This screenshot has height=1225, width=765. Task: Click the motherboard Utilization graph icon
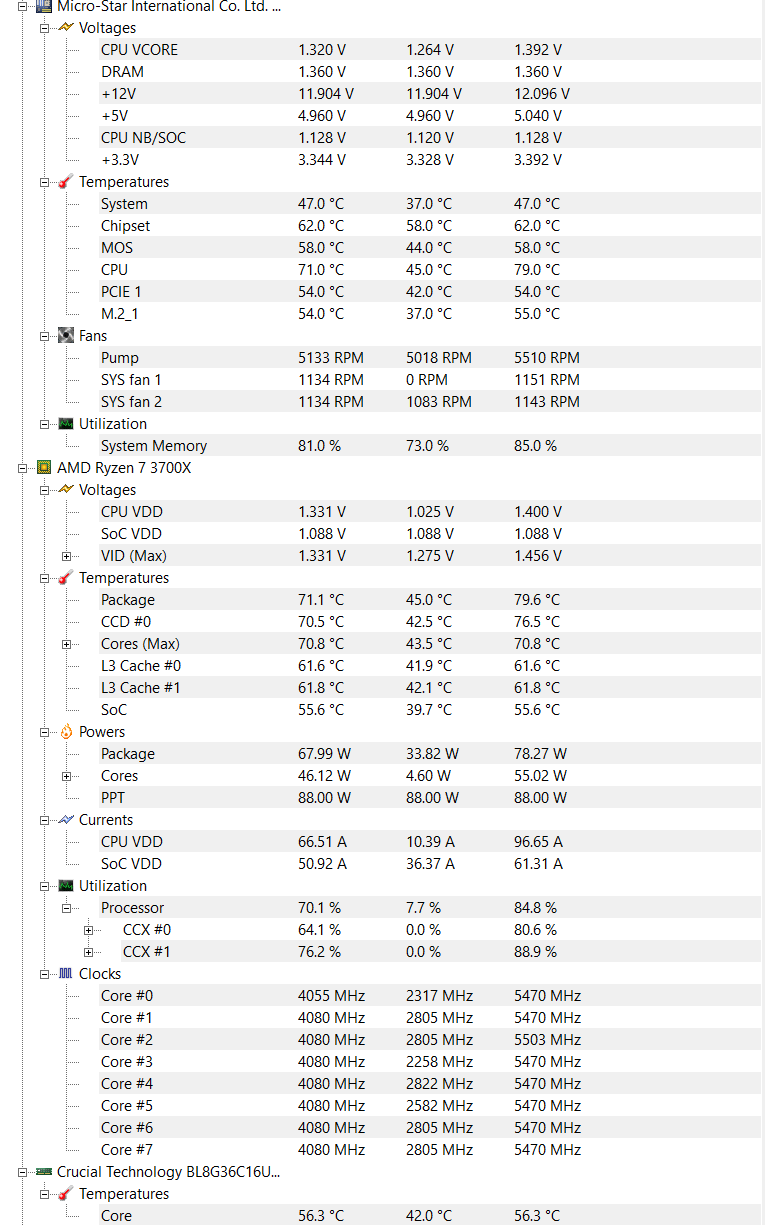[x=66, y=423]
